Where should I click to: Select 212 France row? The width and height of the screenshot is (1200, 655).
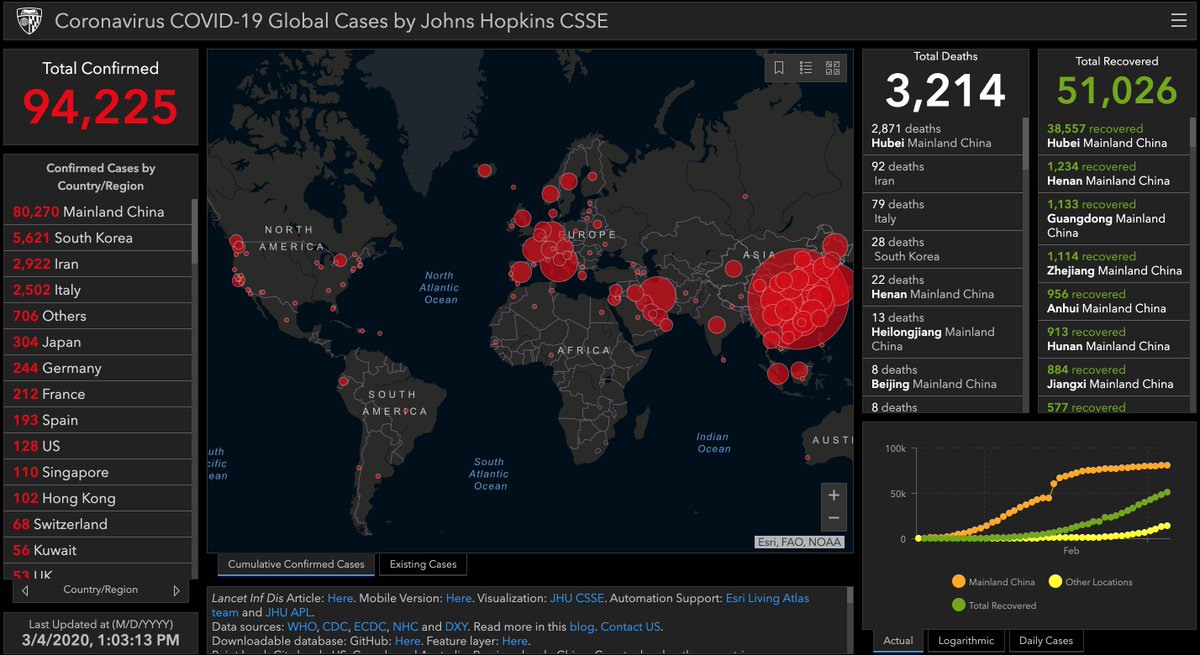(x=97, y=394)
